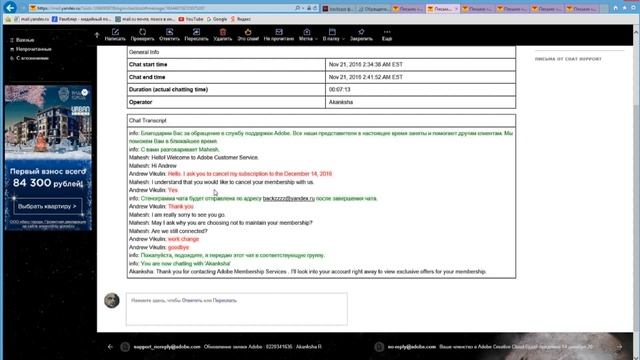Open the Яндекс bookmark
Viewport: 640px width, 360px height.
click(x=240, y=19)
